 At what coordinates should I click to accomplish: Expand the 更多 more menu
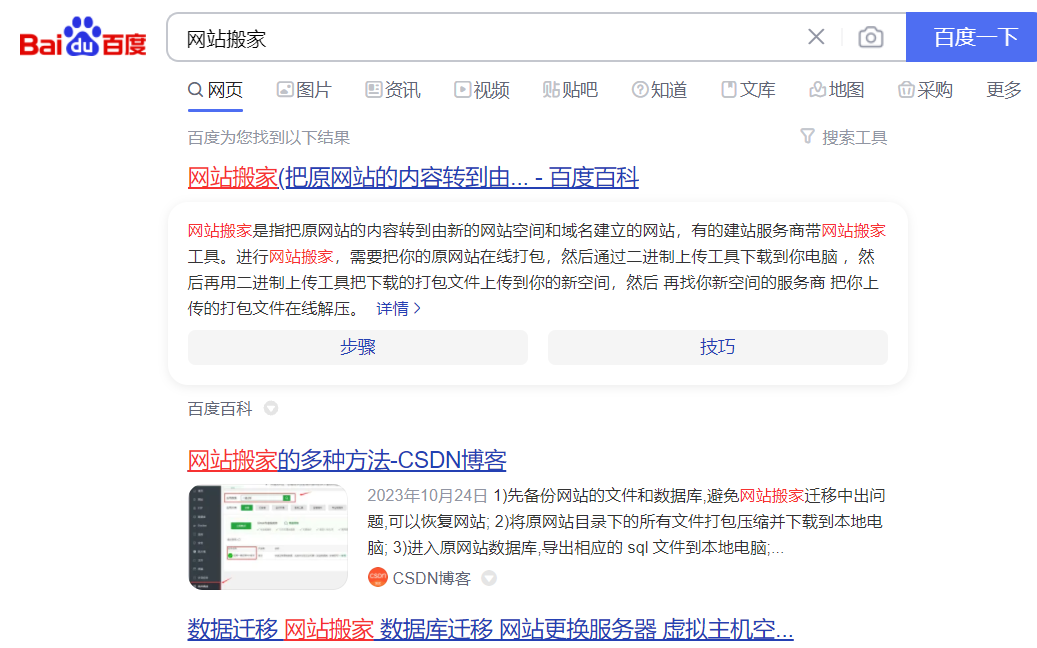coord(1004,90)
